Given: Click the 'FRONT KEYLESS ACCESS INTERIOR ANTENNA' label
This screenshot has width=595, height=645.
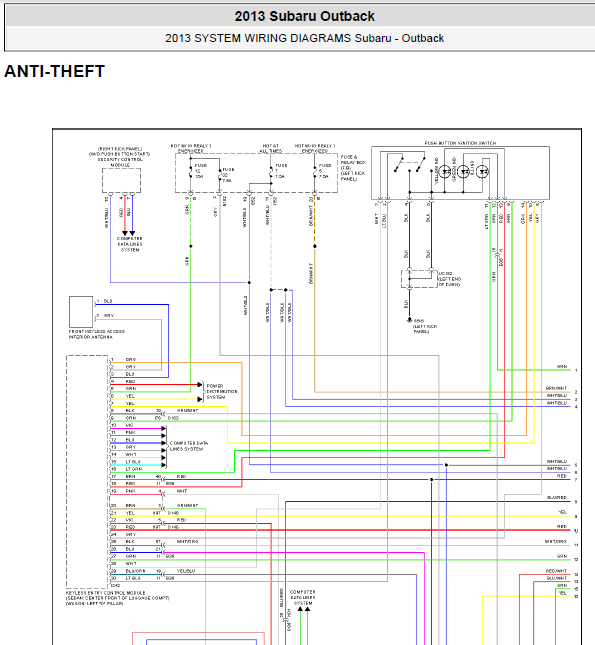Looking at the screenshot, I should click(97, 334).
